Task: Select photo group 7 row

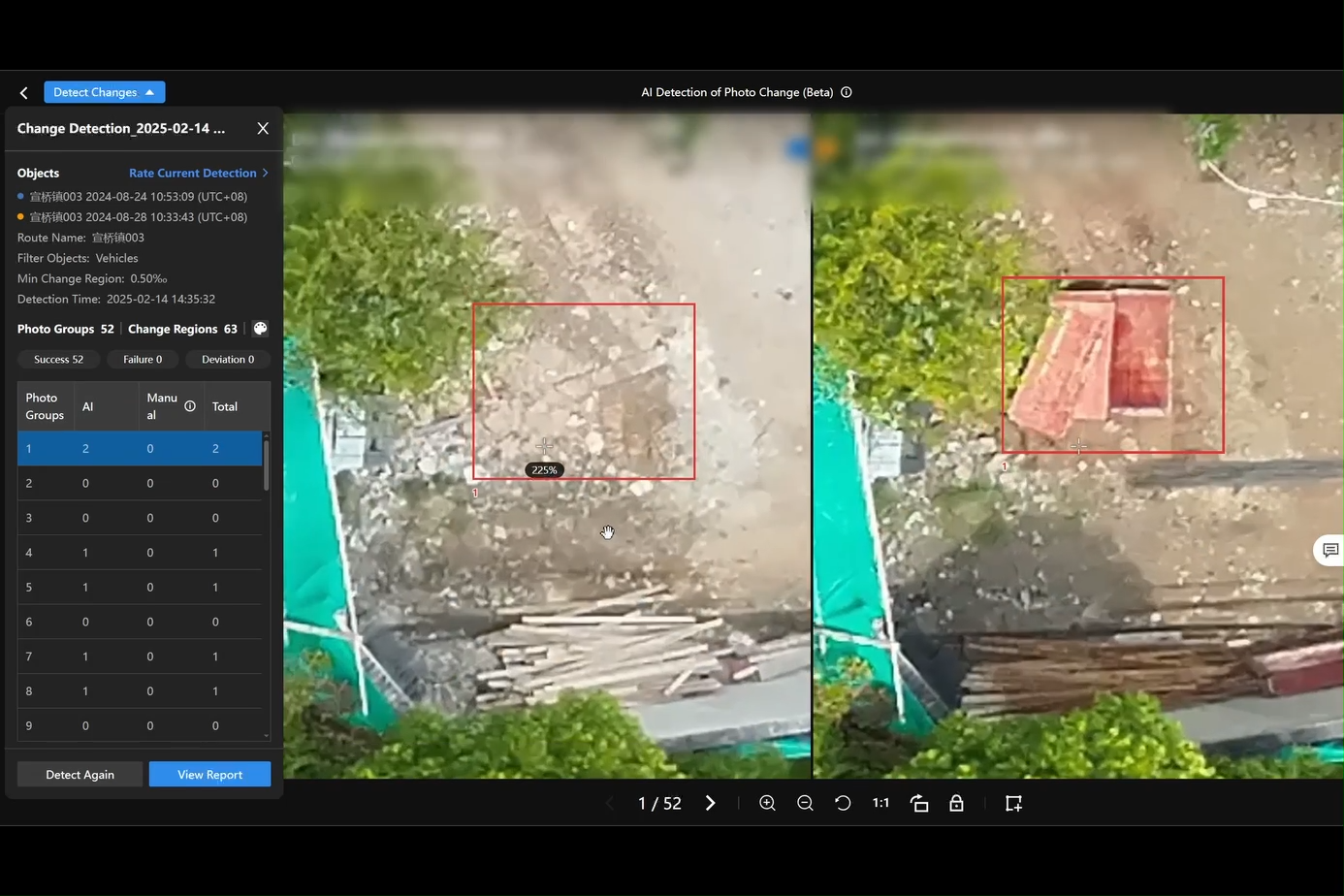Action: point(140,656)
